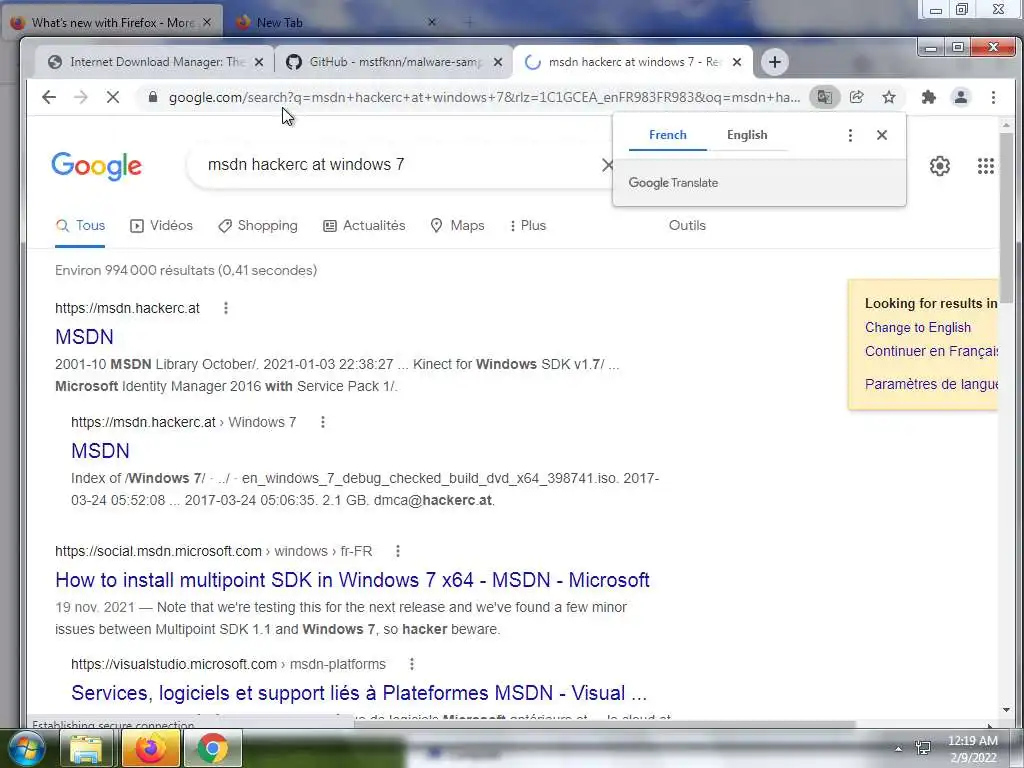Open the MSDN Windows 7 sub-result link
The image size is (1024, 768).
[x=100, y=451]
